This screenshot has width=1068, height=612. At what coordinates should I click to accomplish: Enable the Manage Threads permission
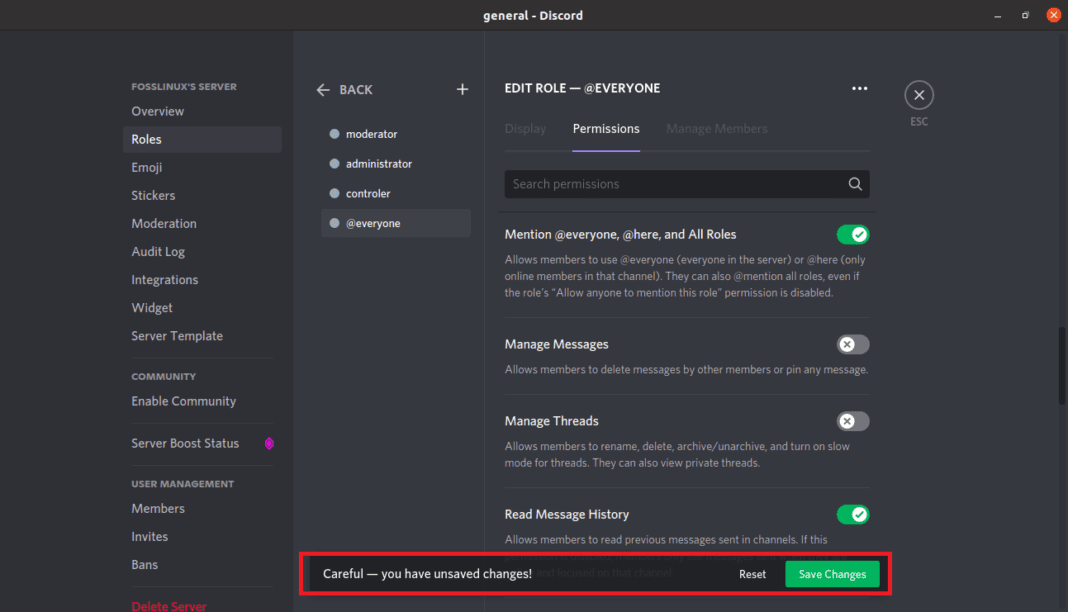point(852,421)
